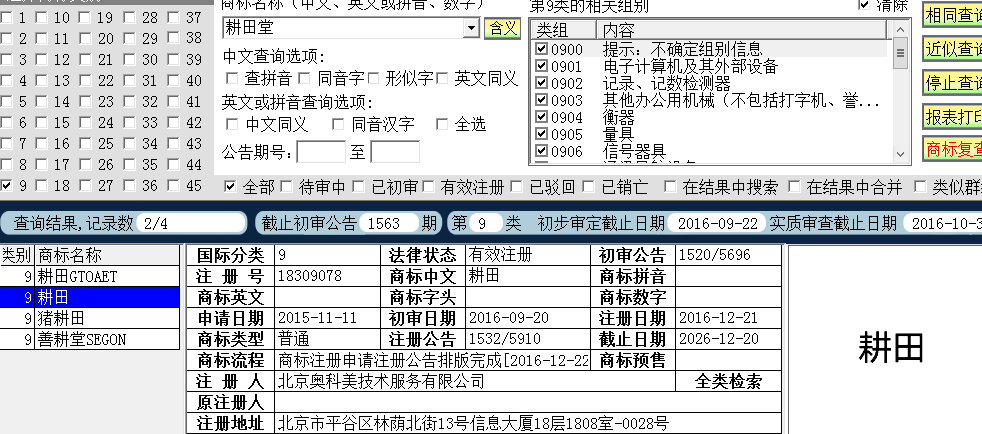Check the 已初审 status filter

pyautogui.click(x=358, y=187)
